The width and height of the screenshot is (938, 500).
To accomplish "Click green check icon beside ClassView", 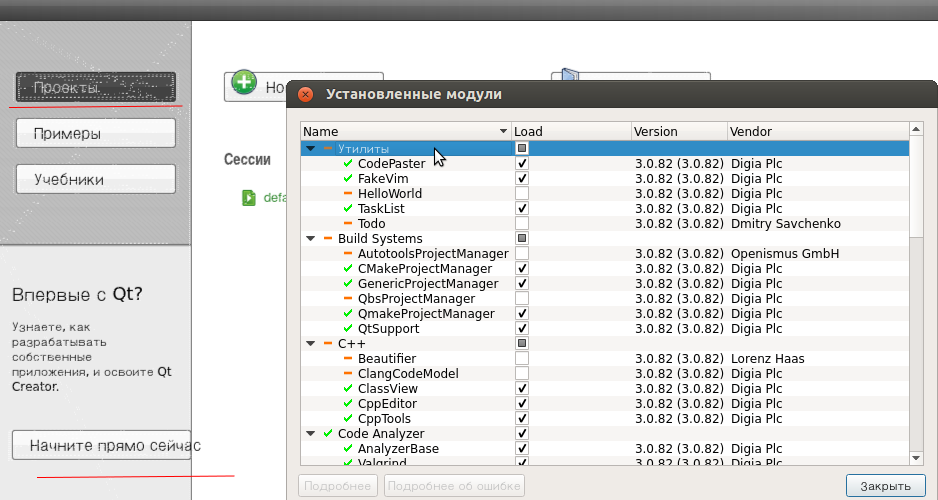I will (x=348, y=388).
